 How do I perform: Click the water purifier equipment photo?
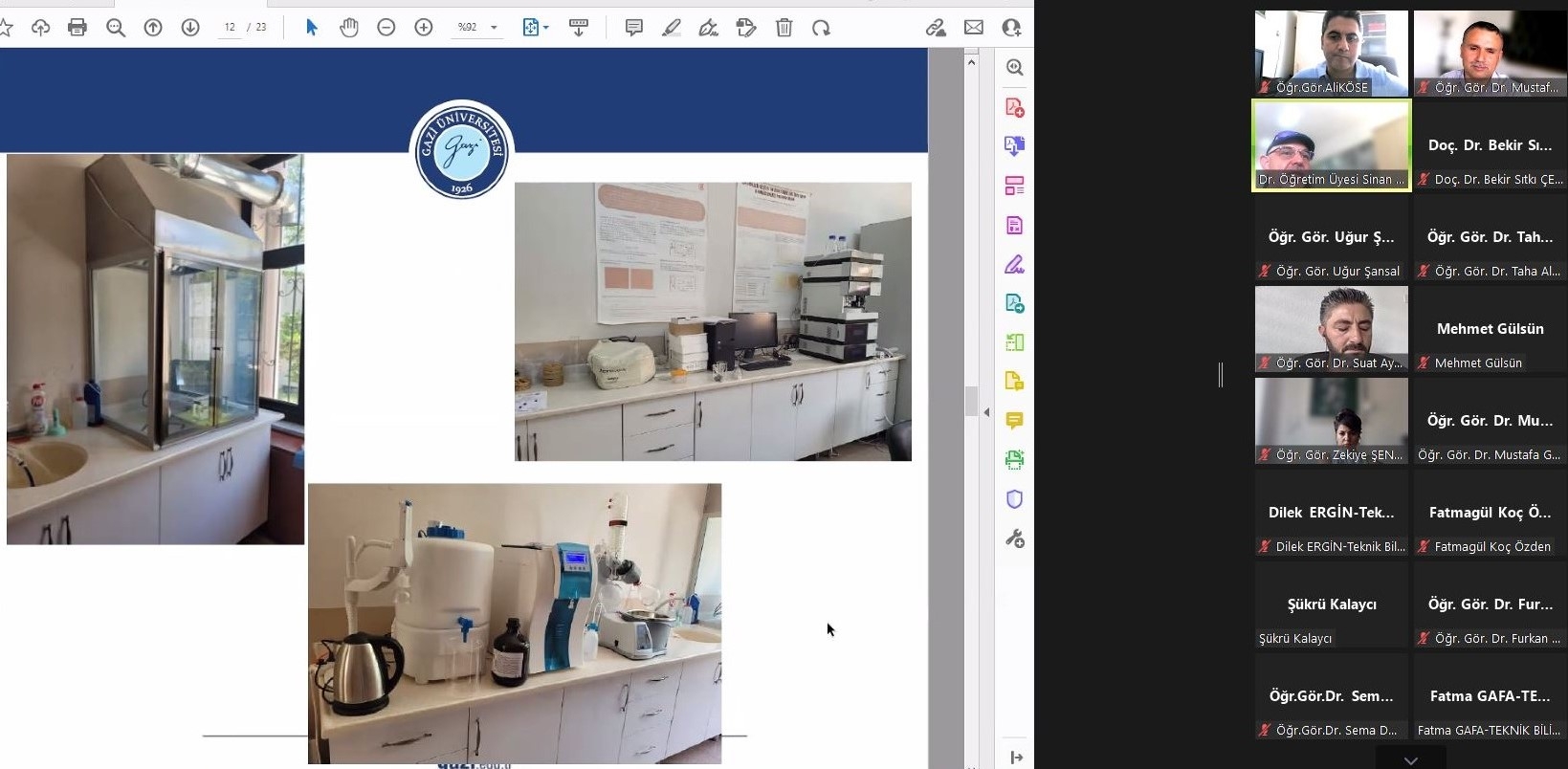[x=515, y=624]
